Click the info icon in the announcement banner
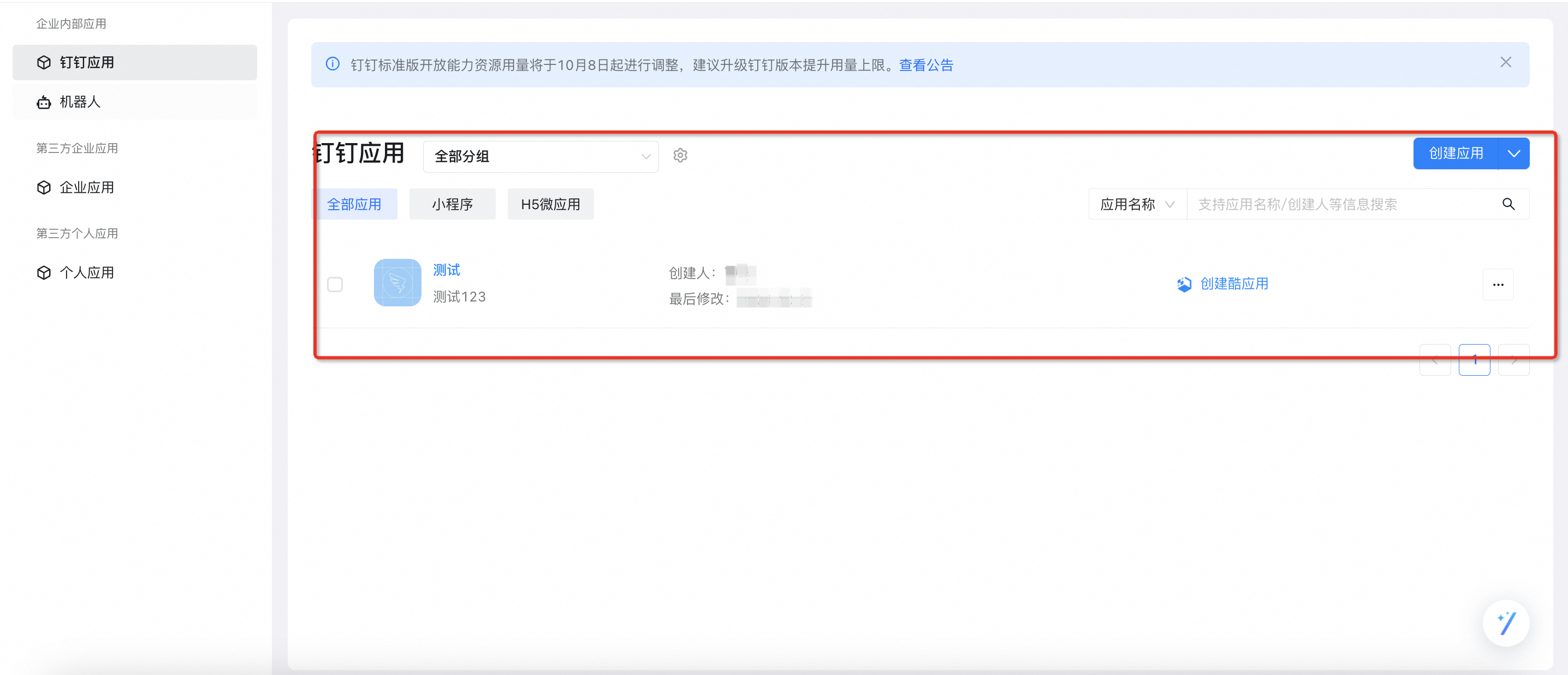The width and height of the screenshot is (1568, 675). click(332, 64)
